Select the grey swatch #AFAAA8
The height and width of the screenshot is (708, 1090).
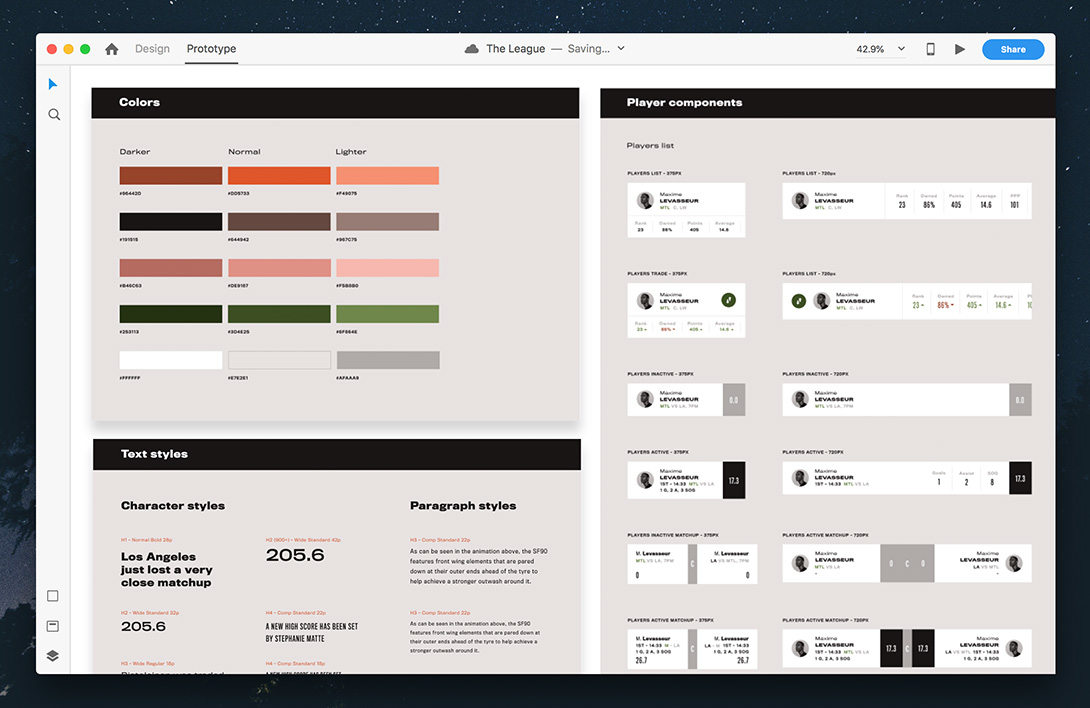(x=388, y=360)
